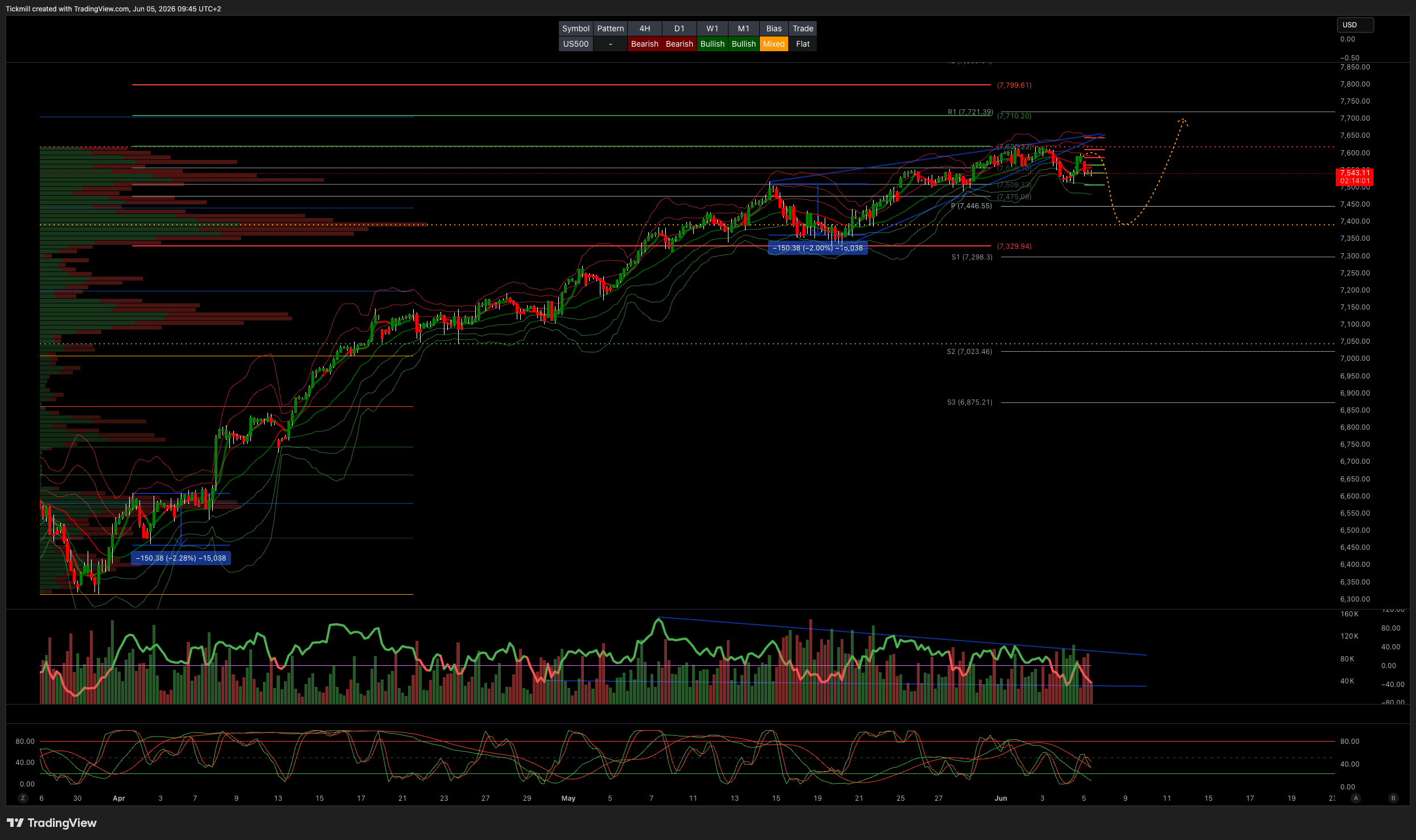Click the −2.28% measurement label
The height and width of the screenshot is (840, 1416).
[181, 558]
